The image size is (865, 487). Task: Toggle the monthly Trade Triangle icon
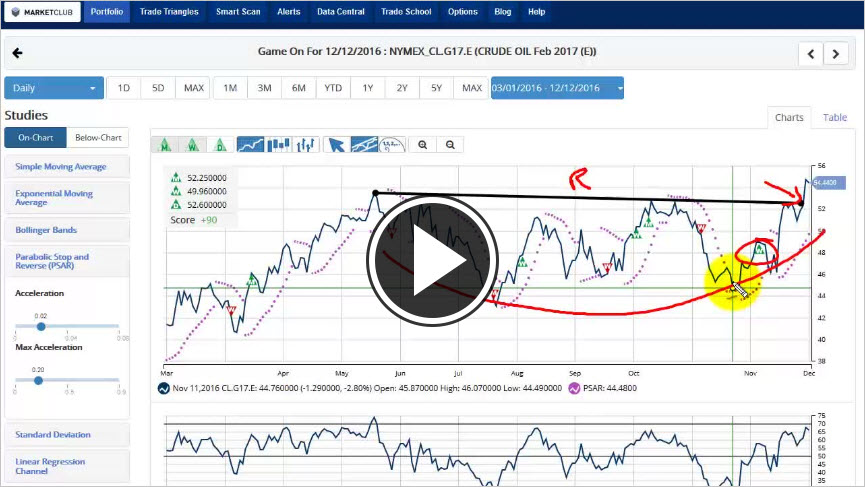pos(164,145)
